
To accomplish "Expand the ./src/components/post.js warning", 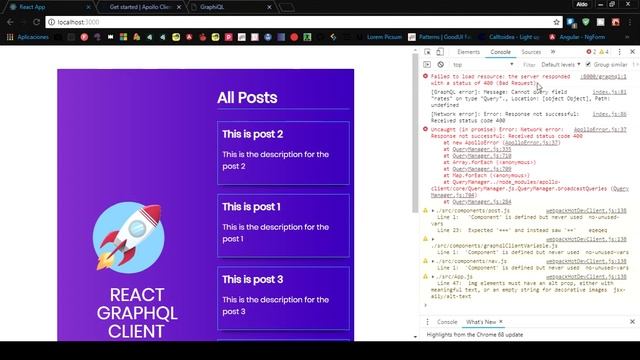I will [433, 211].
